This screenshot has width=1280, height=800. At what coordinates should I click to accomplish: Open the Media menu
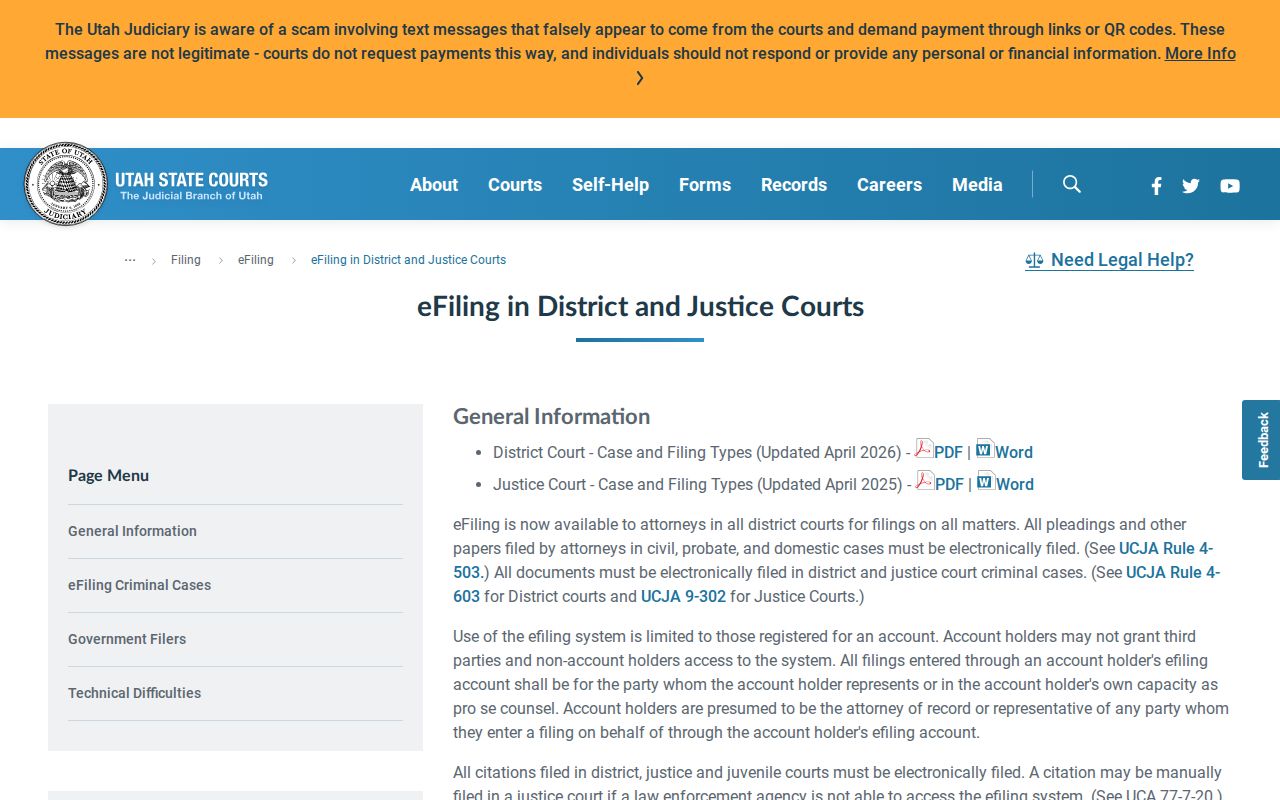[977, 184]
